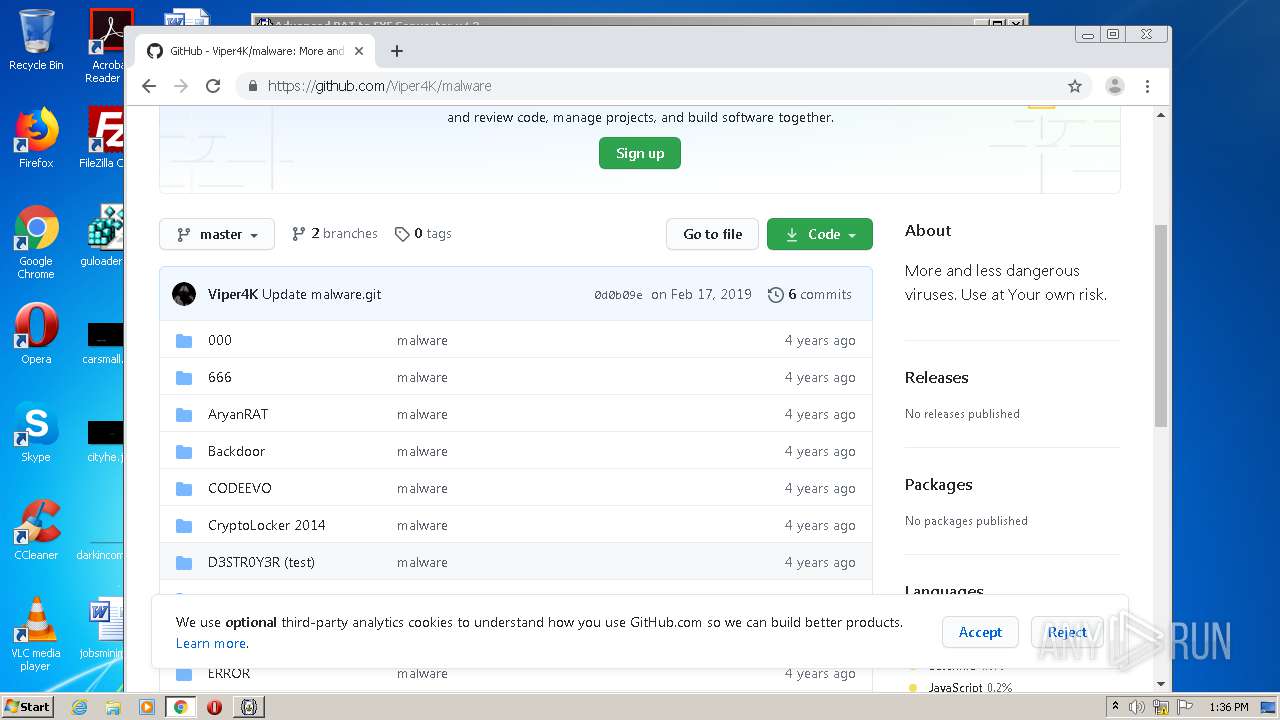Open the 666 folder
The image size is (1280, 720).
click(220, 377)
